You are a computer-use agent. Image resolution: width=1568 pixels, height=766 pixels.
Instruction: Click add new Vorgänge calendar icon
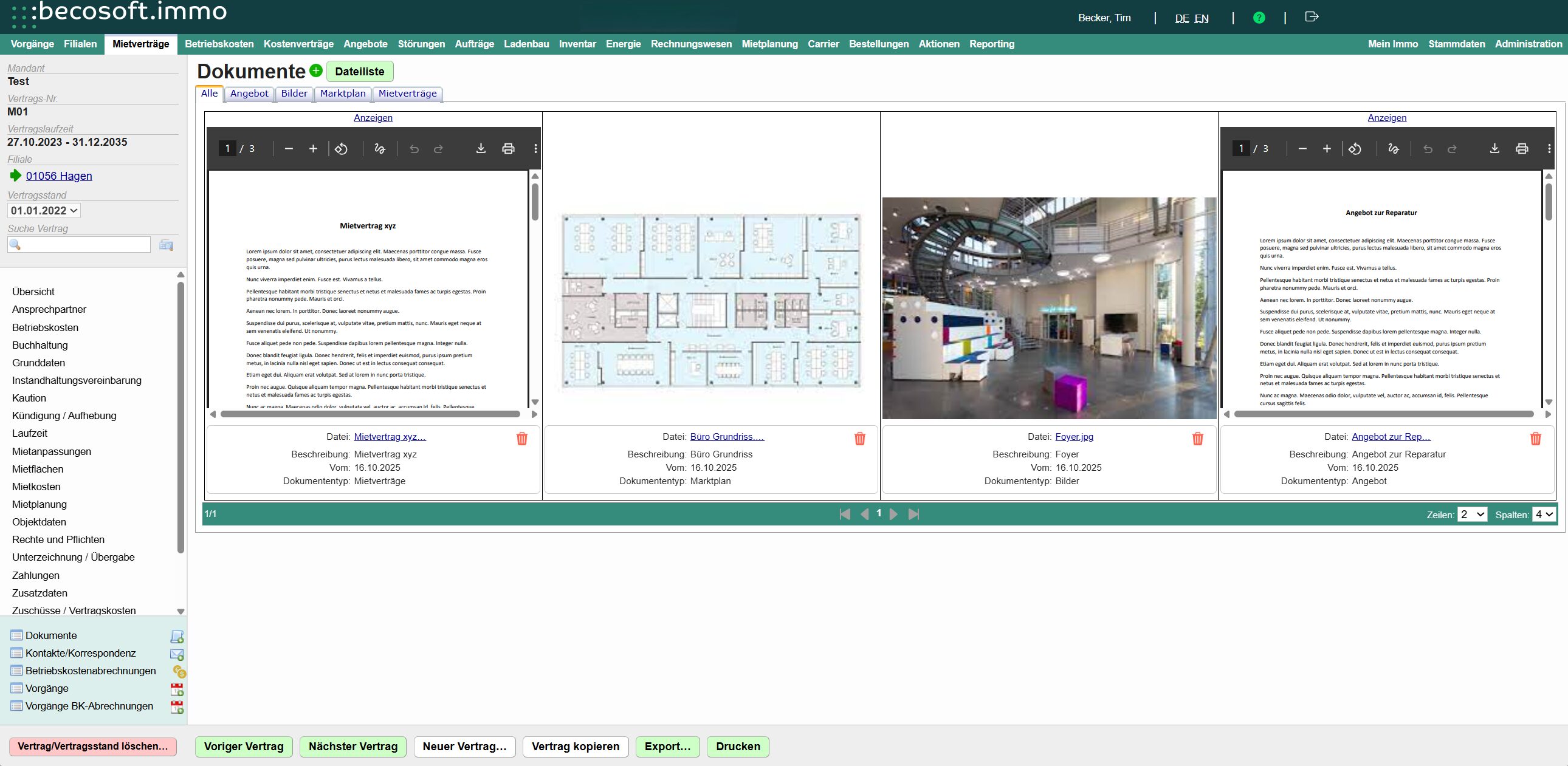tap(176, 689)
